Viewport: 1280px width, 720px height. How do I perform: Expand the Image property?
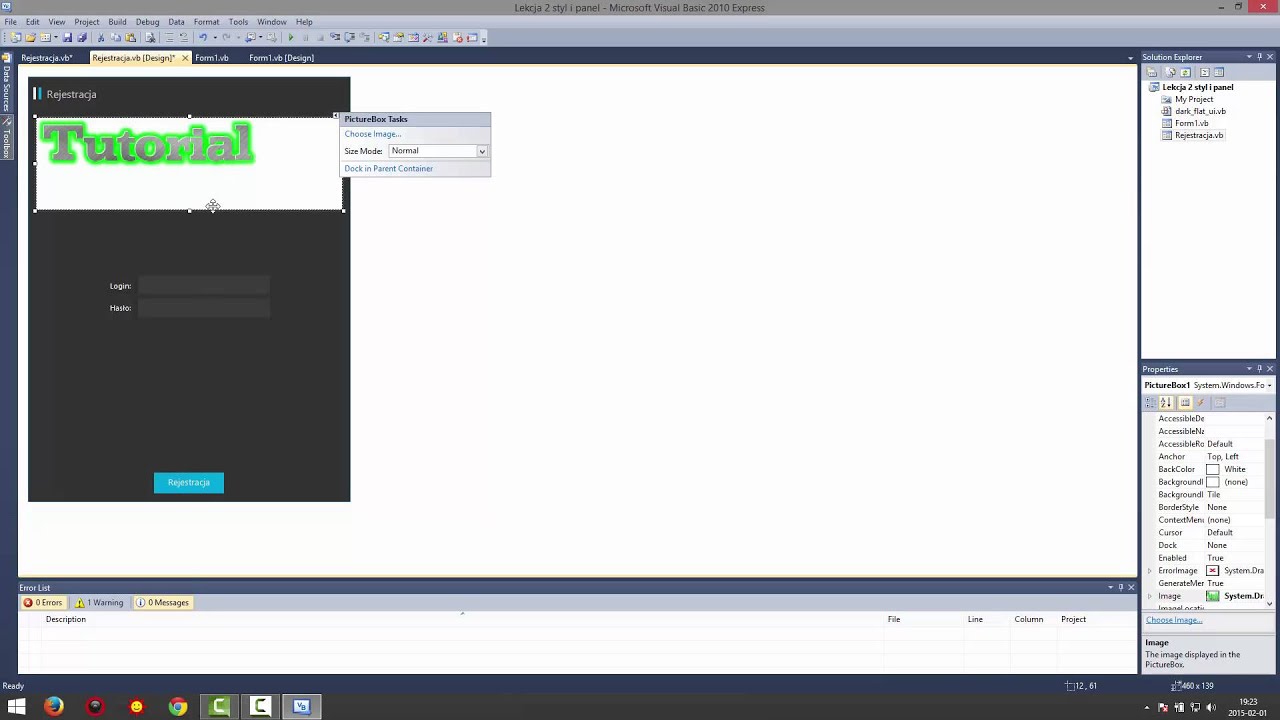[1149, 596]
